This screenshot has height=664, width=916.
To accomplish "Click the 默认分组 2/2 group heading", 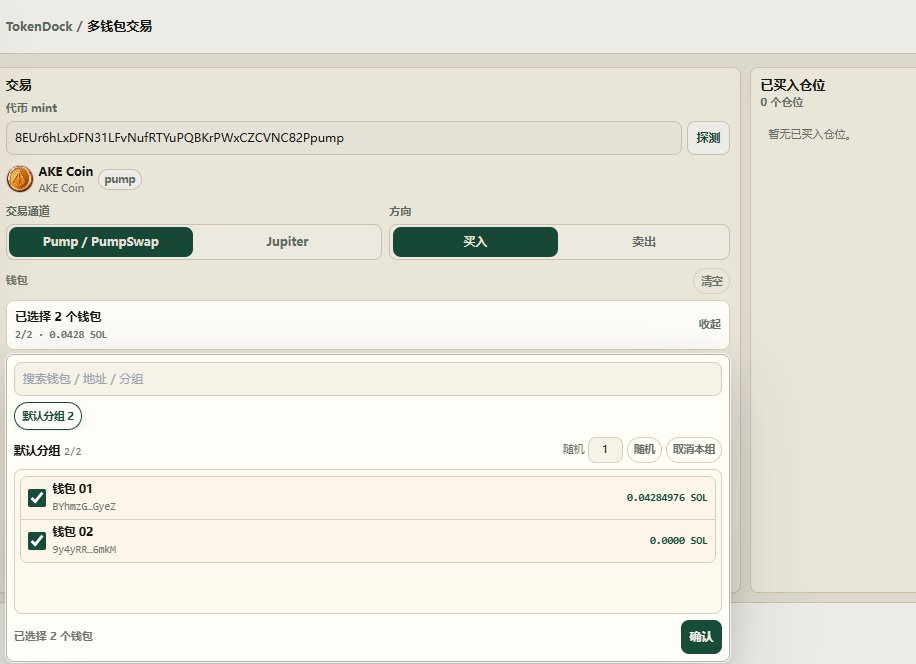I will 47,451.
